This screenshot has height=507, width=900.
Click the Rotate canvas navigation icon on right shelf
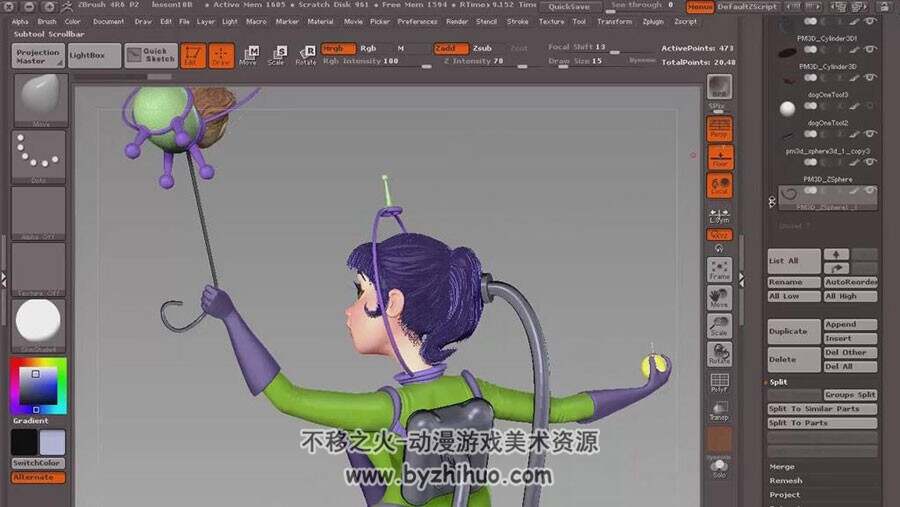719,354
